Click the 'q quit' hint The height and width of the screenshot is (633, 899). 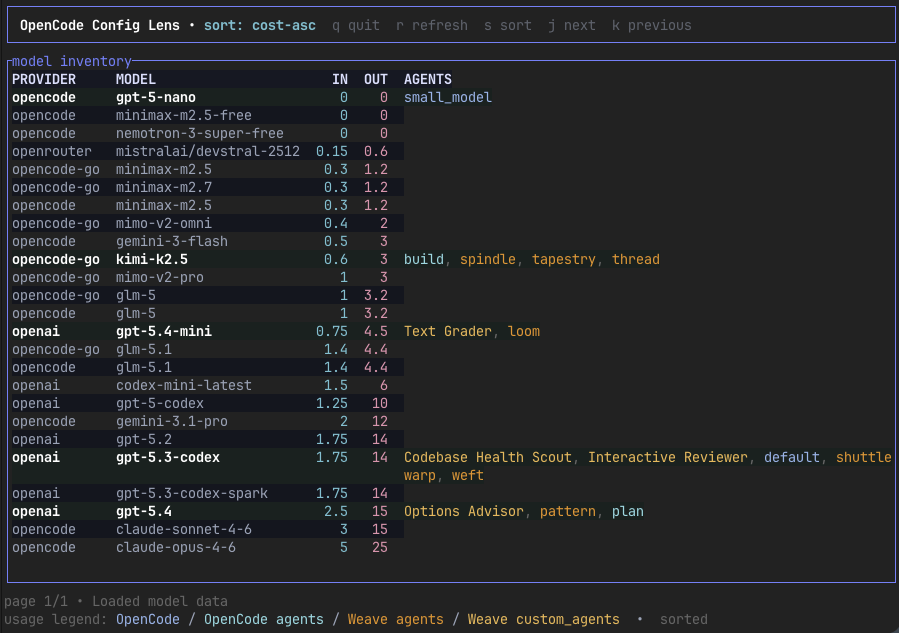pyautogui.click(x=355, y=25)
